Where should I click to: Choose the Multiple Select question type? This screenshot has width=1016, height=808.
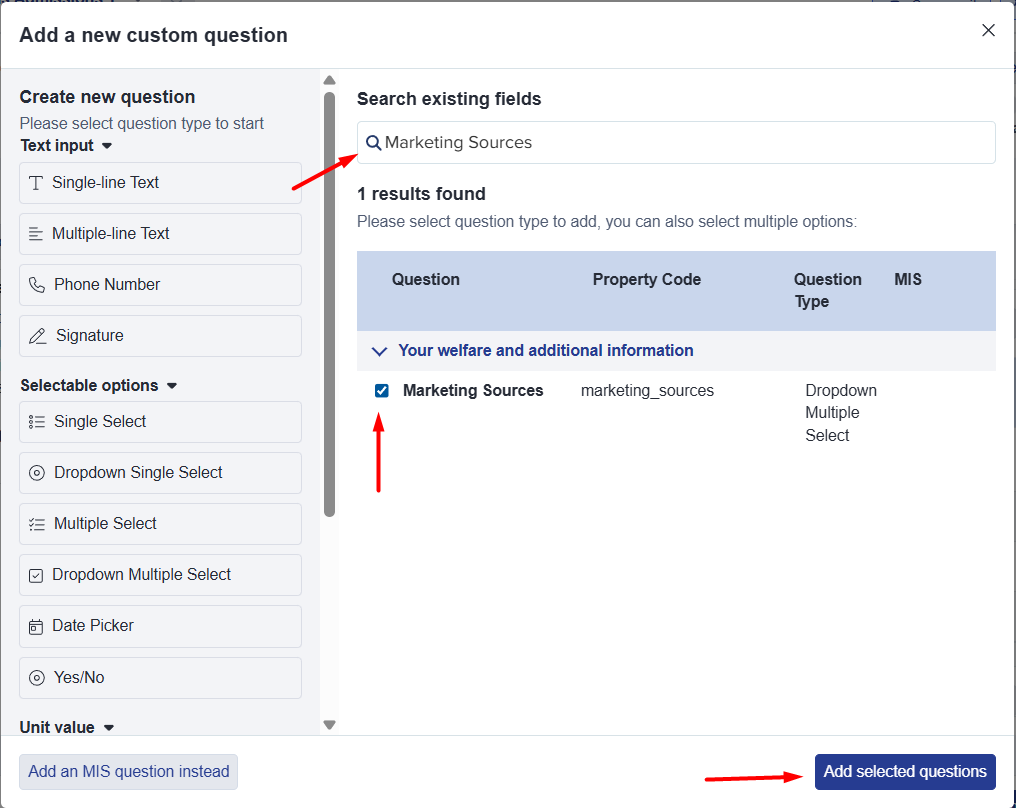(160, 524)
